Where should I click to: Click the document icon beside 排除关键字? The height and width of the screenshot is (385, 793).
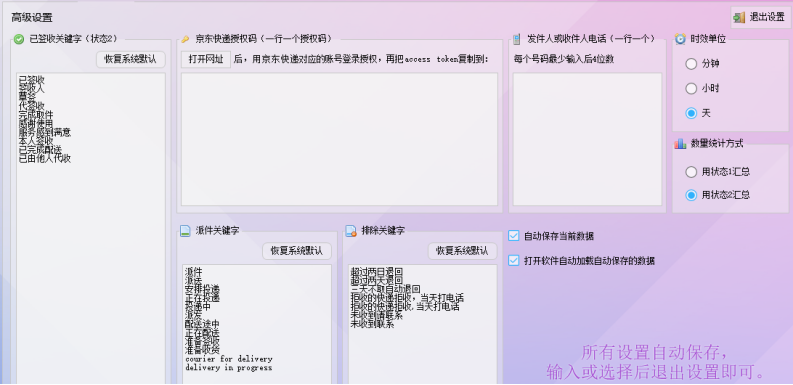(351, 231)
